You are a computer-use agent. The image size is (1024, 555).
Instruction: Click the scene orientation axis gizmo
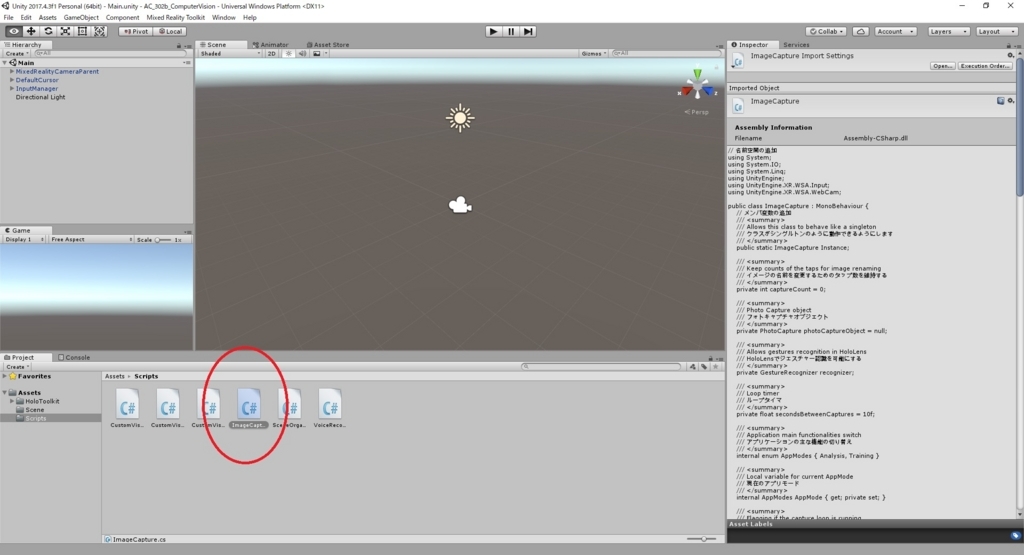tap(697, 85)
